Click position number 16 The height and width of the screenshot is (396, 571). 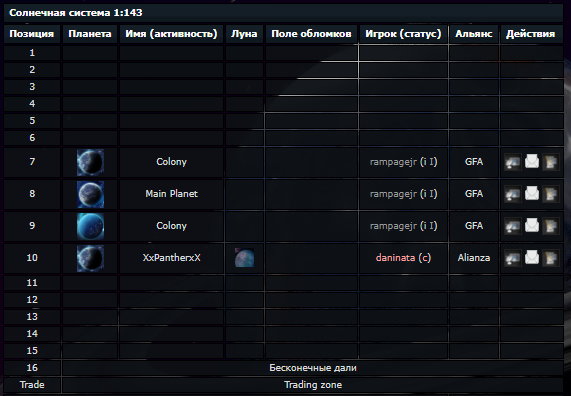[x=32, y=368]
